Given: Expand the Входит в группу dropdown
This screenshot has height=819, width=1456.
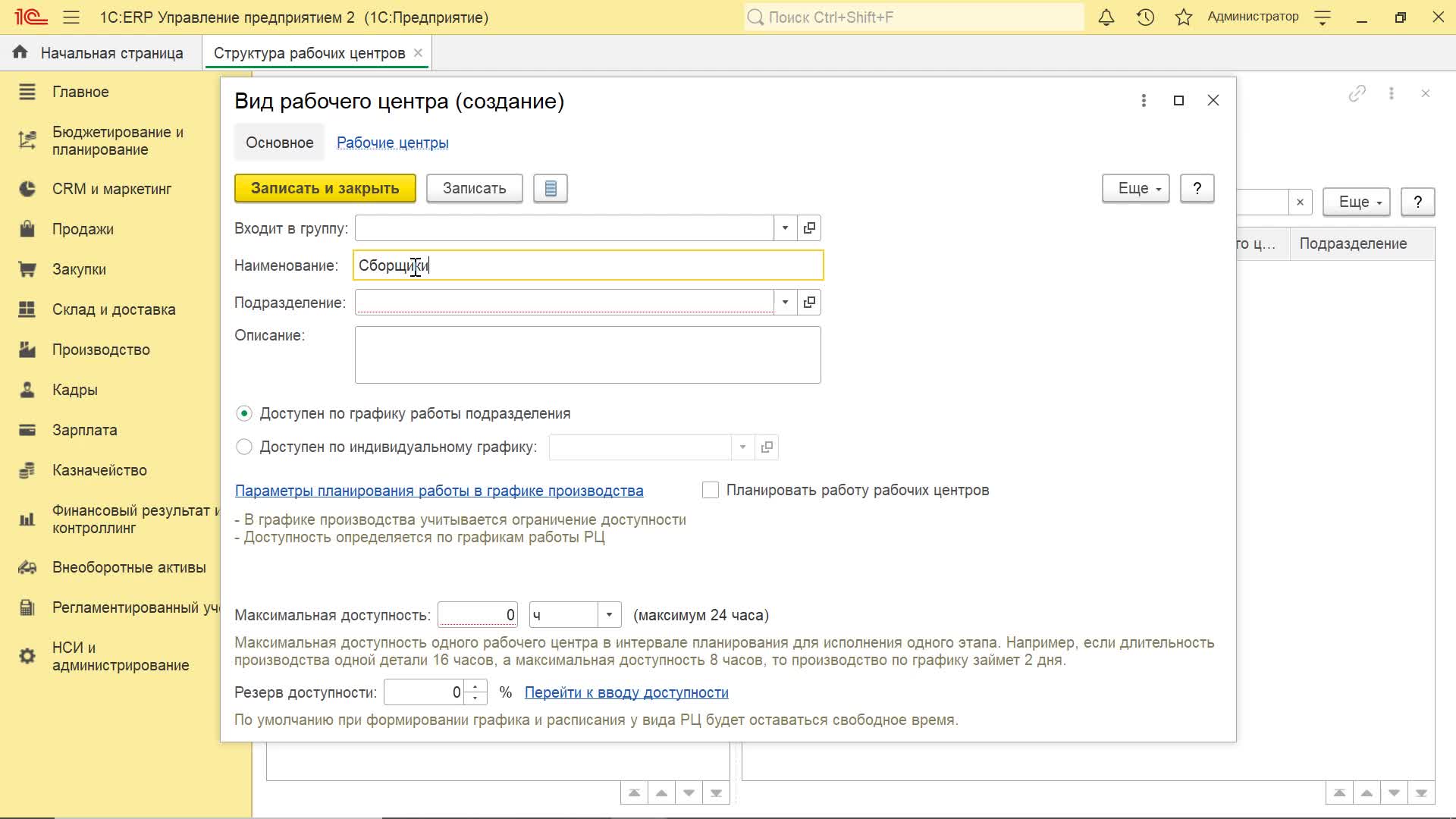Looking at the screenshot, I should pyautogui.click(x=786, y=228).
